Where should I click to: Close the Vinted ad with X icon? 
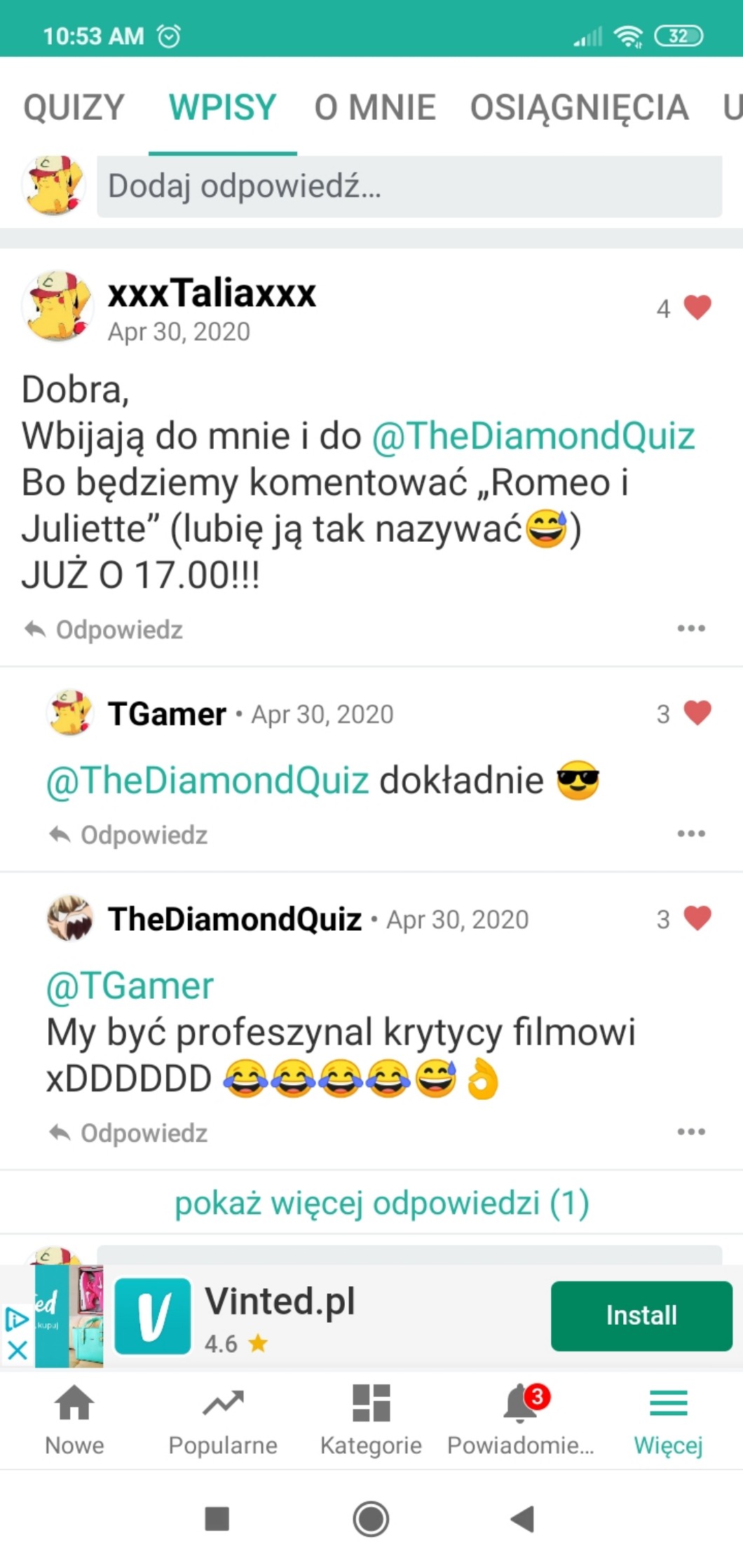pyautogui.click(x=18, y=1349)
